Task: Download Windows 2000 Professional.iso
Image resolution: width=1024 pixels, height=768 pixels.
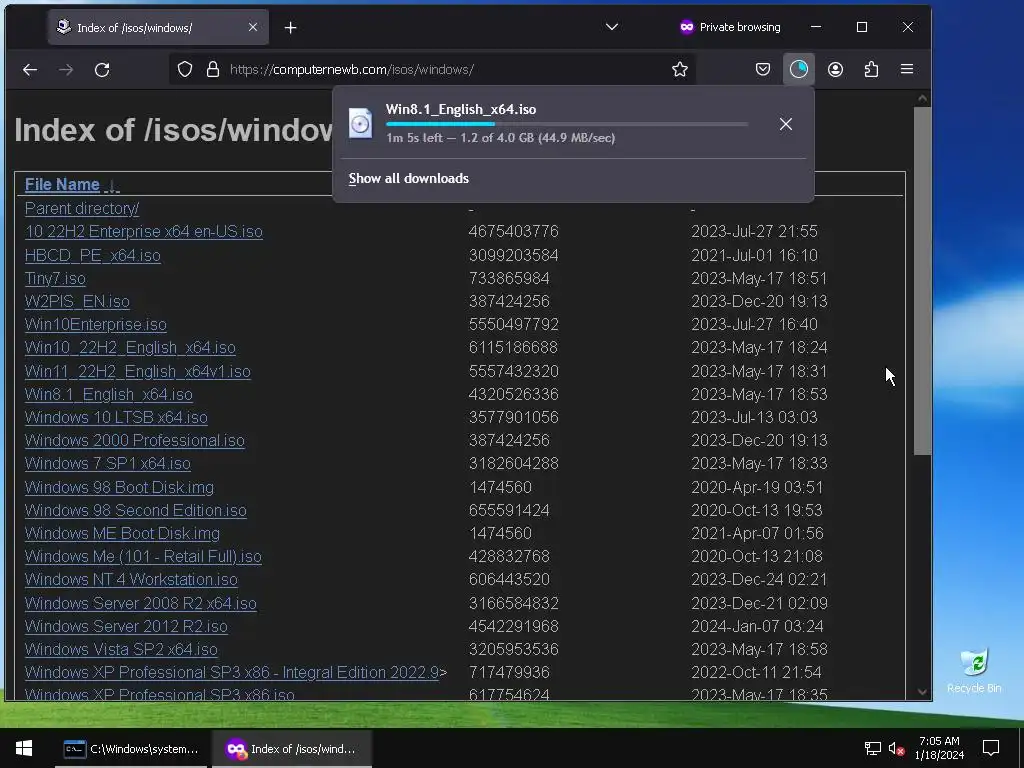Action: (x=135, y=440)
